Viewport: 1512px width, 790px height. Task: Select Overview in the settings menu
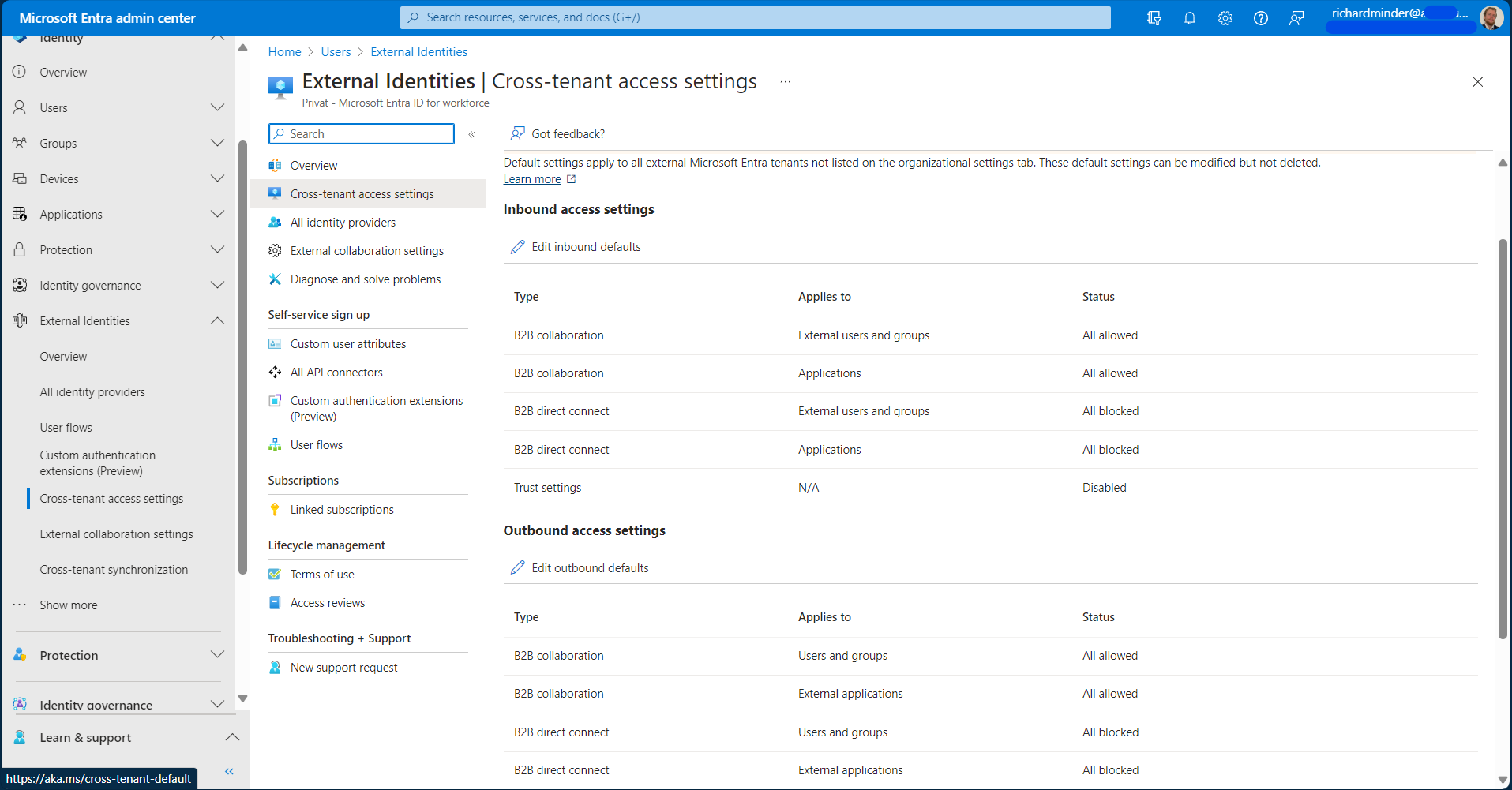point(313,165)
